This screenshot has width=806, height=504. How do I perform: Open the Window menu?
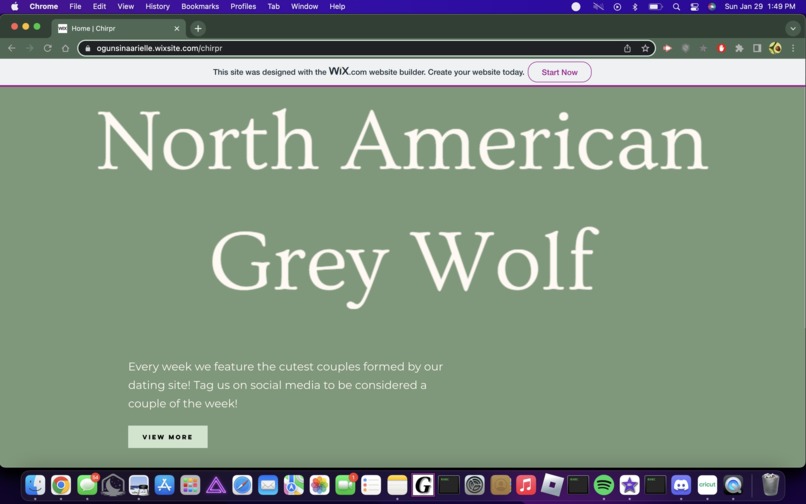point(304,7)
